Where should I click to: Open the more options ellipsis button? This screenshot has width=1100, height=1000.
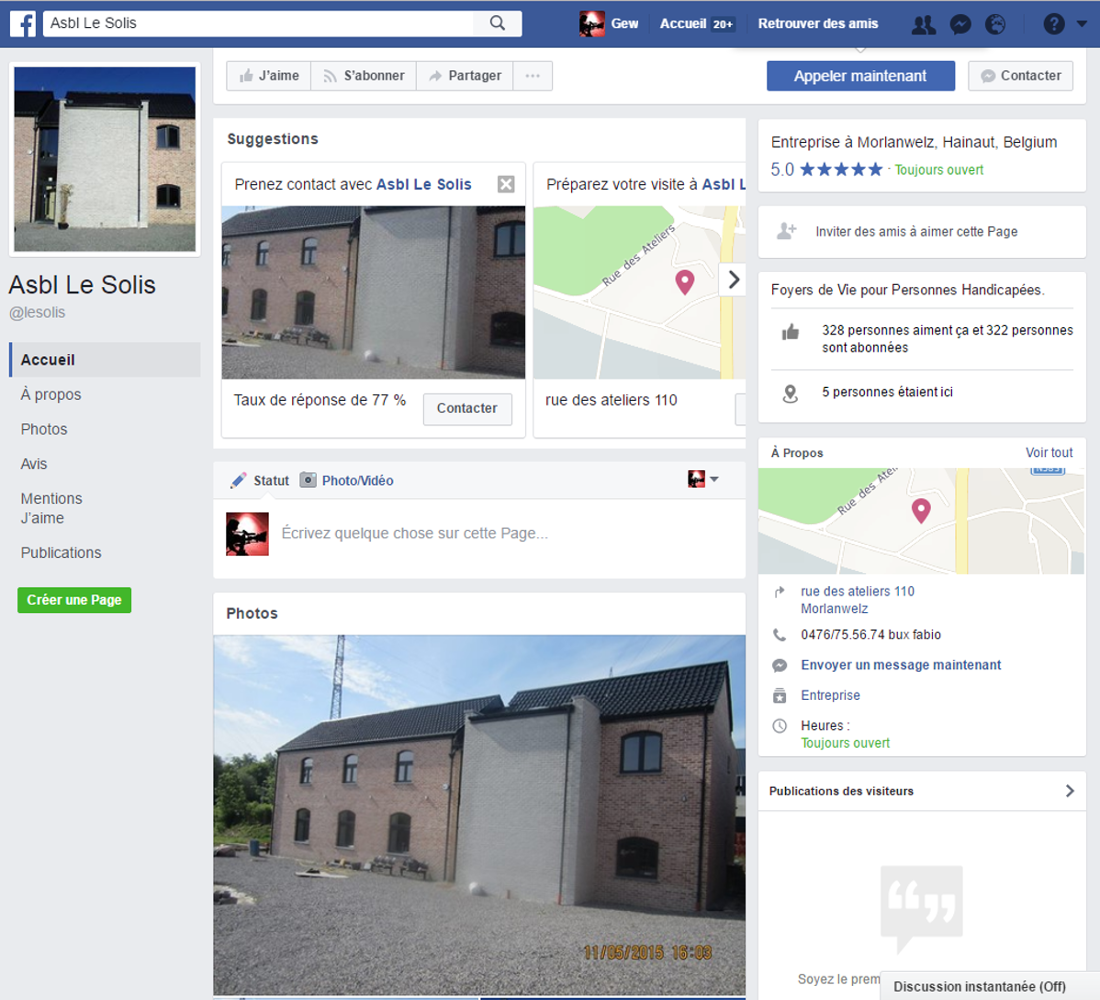click(532, 76)
